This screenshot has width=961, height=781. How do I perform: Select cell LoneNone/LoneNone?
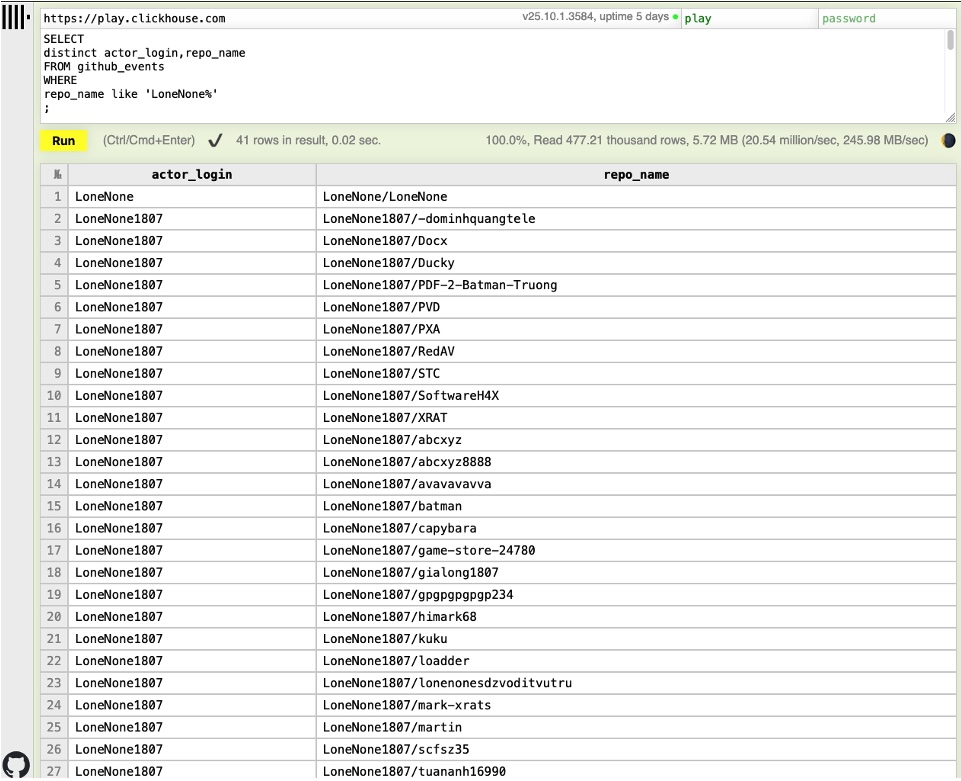[x=636, y=197]
